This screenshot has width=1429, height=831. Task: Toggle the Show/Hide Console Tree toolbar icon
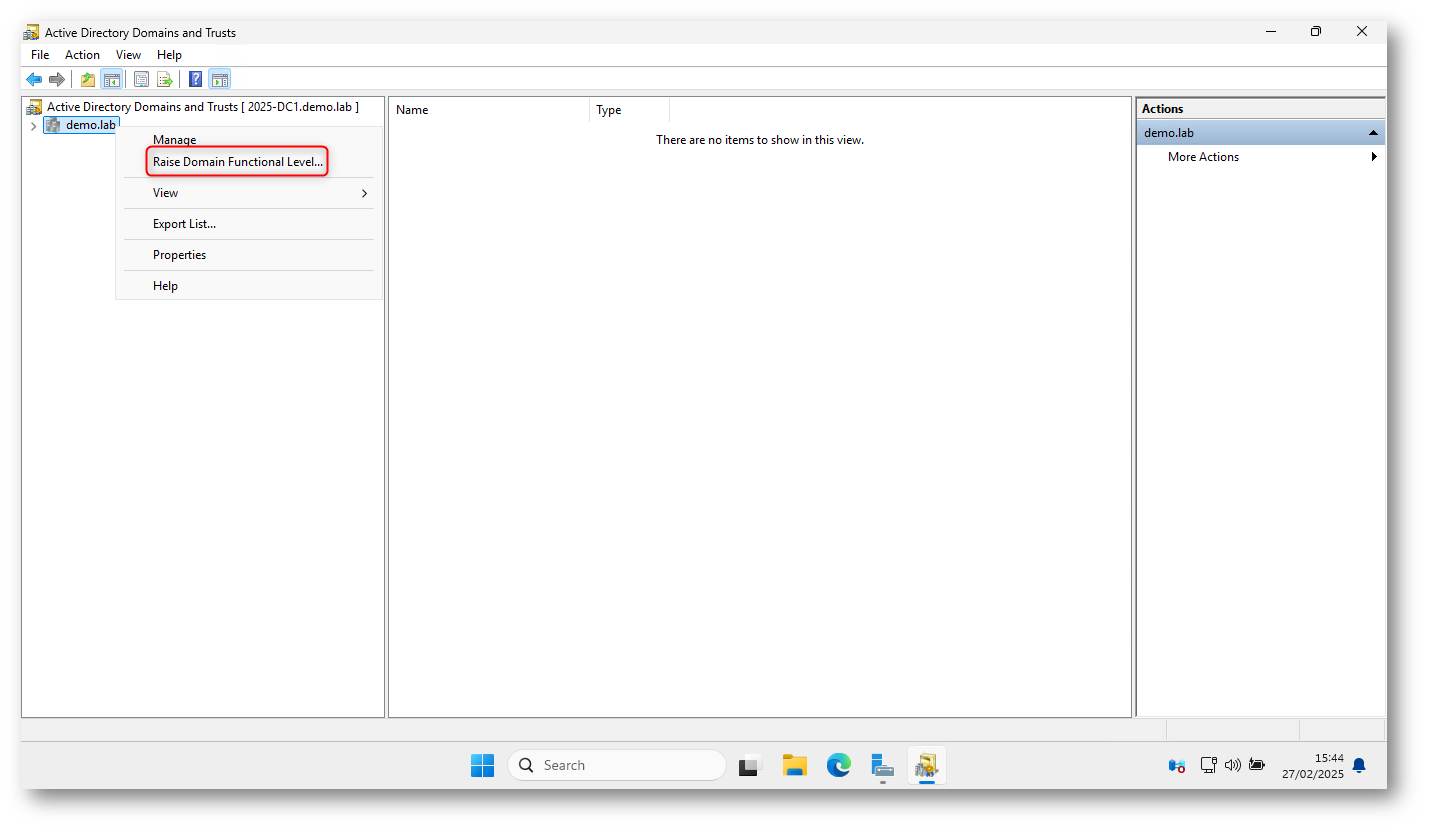[x=112, y=79]
